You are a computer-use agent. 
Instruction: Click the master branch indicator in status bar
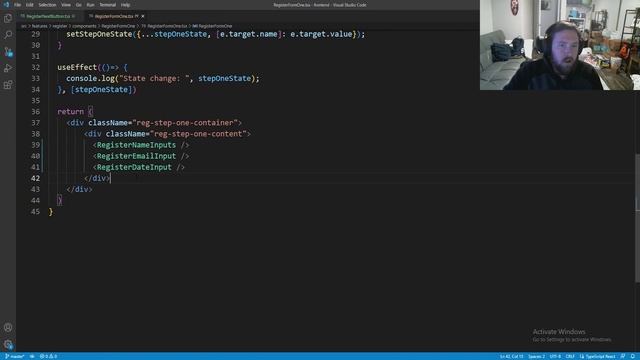click(x=15, y=356)
